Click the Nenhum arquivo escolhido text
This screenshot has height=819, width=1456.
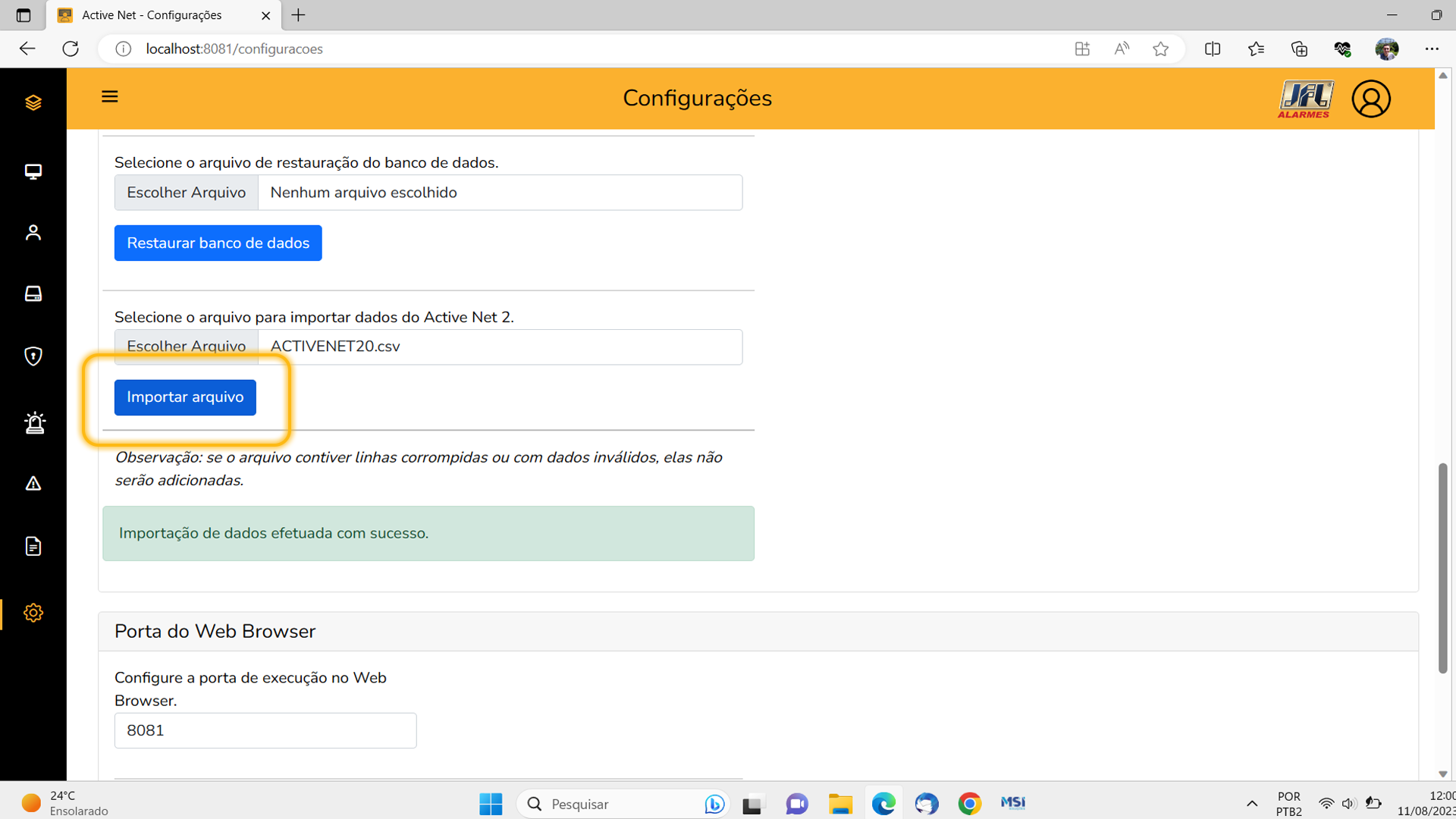pos(364,193)
